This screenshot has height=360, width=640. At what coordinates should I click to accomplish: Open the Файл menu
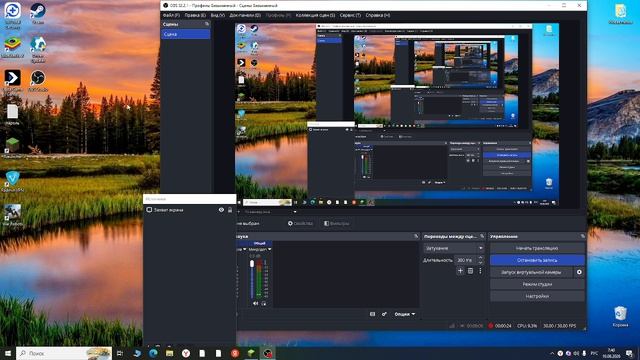tap(171, 15)
